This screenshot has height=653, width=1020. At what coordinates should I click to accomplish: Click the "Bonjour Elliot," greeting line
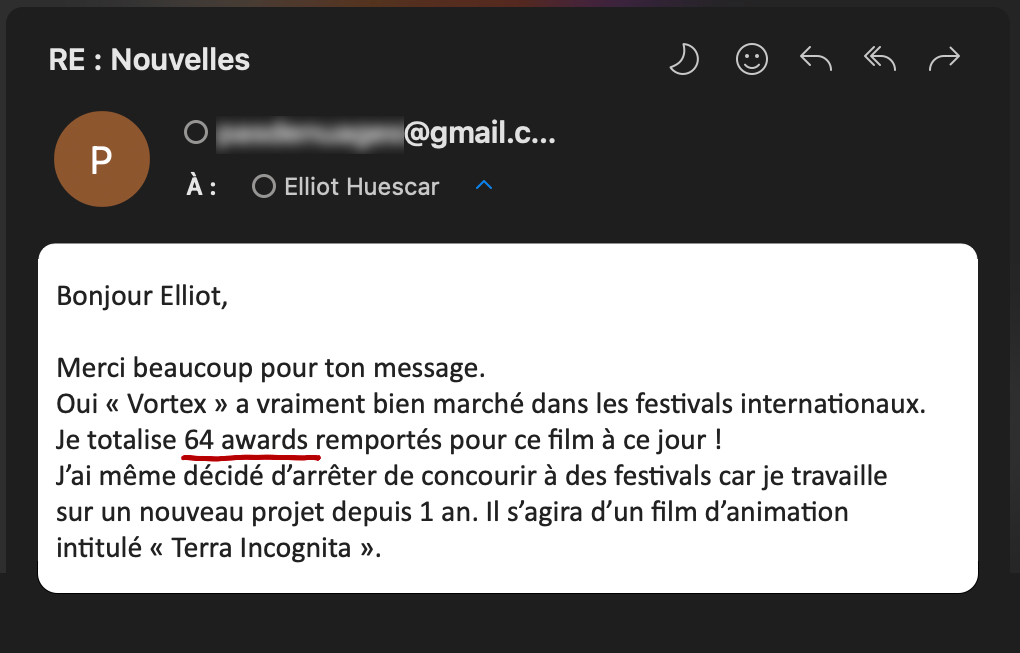pos(142,295)
